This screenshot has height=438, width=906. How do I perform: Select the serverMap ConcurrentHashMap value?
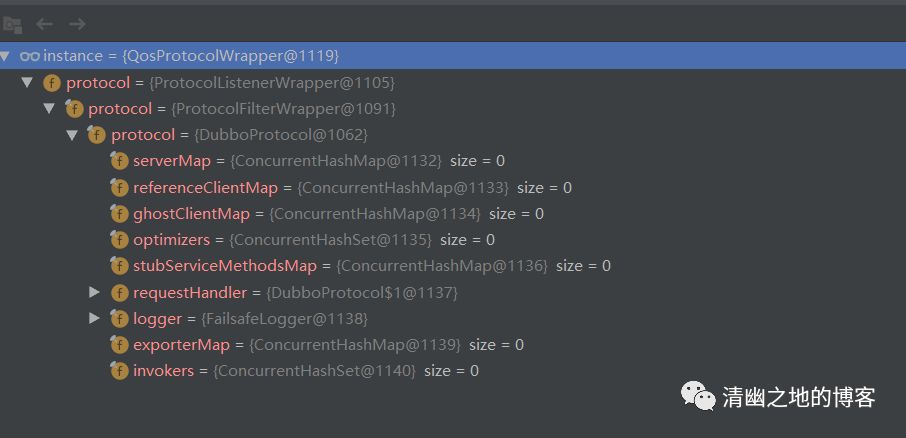[x=336, y=161]
